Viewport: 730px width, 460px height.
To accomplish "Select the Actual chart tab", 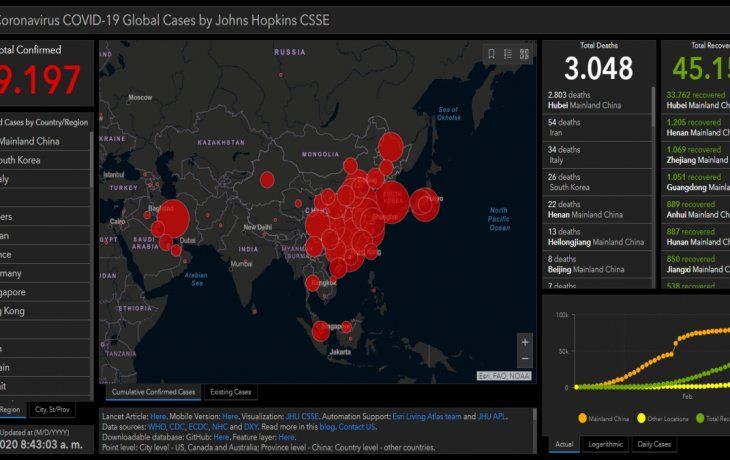I will point(564,444).
